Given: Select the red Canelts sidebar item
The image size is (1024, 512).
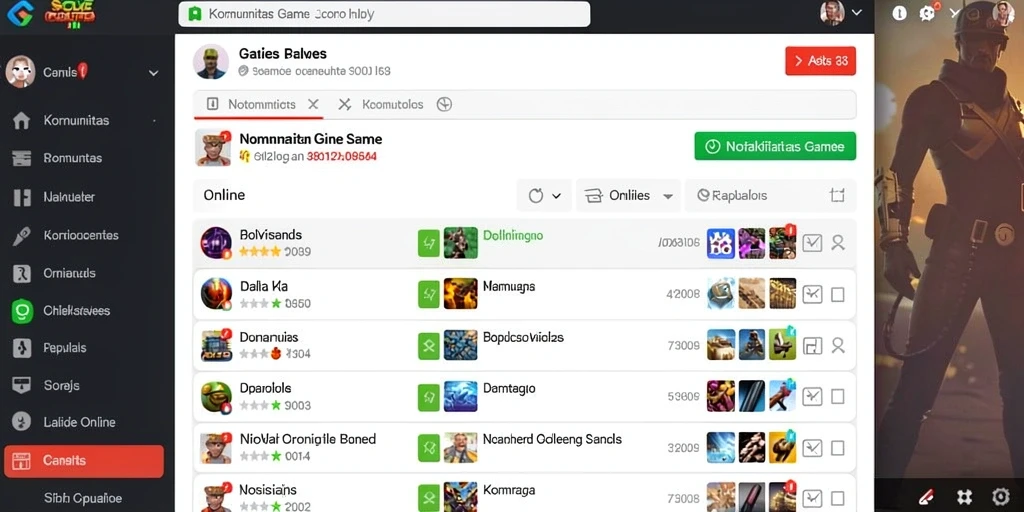Looking at the screenshot, I should coord(84,461).
